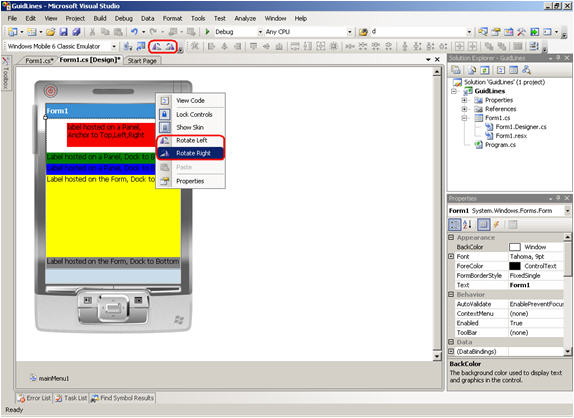The image size is (574, 418).
Task: Click the Connect to Device toolbar icon
Action: (128, 46)
